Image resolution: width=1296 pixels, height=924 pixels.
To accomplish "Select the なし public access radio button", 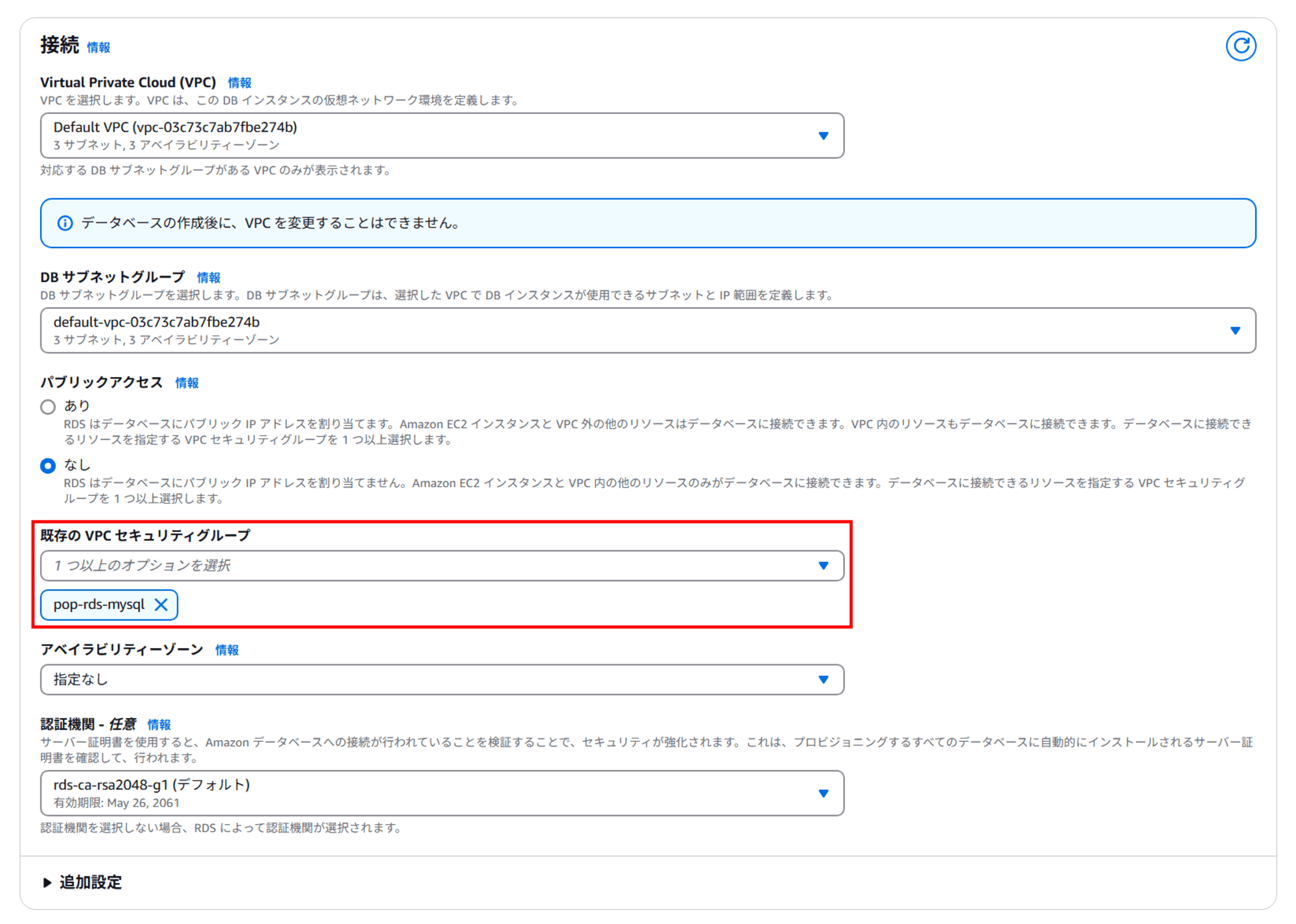I will (x=48, y=466).
